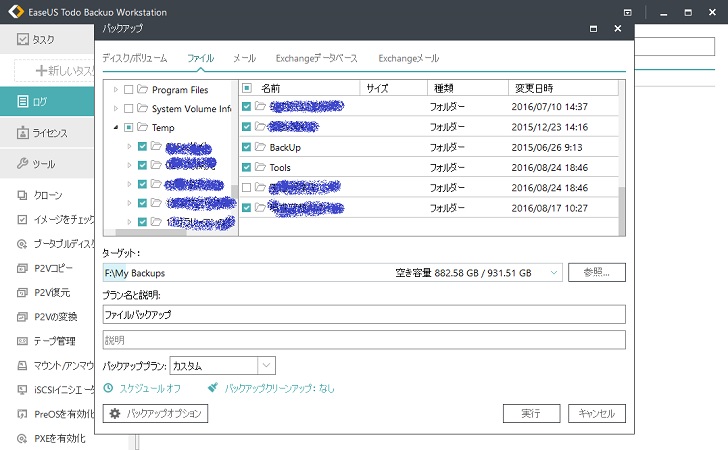Click the 参照... browse button
The image size is (728, 450).
(x=597, y=273)
